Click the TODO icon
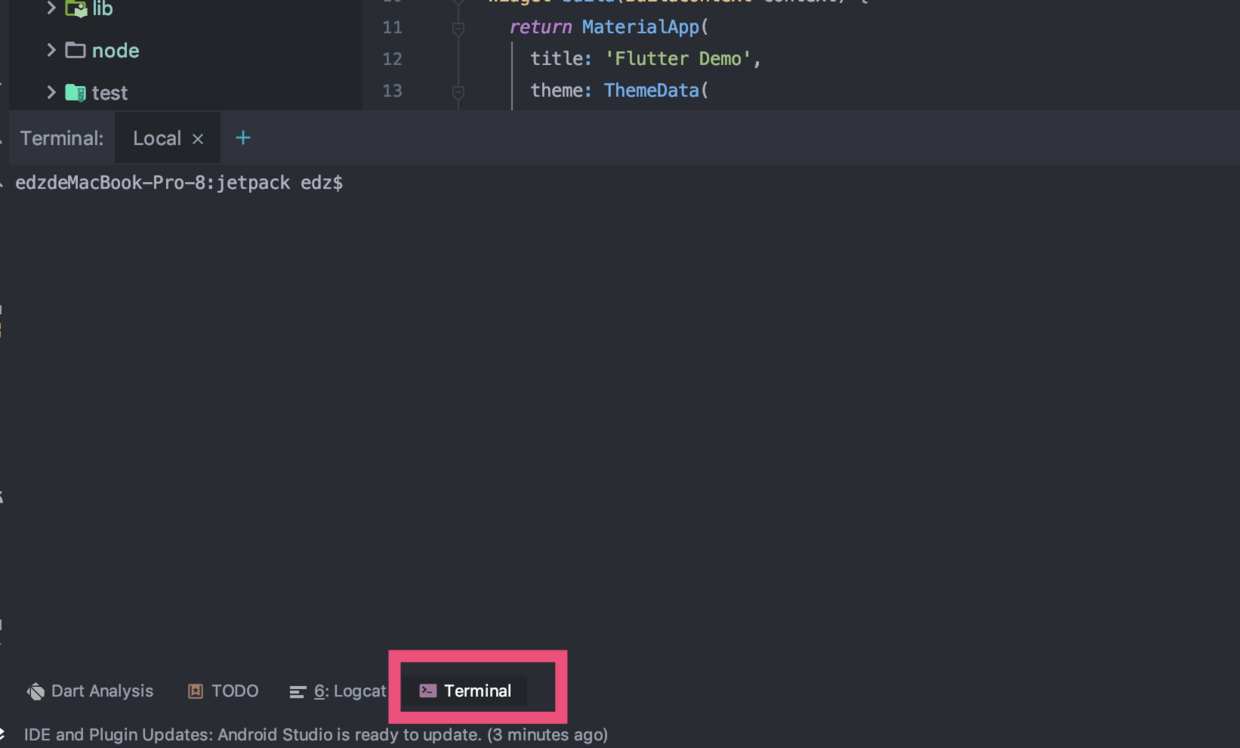Viewport: 1240px width, 748px height. pos(196,691)
